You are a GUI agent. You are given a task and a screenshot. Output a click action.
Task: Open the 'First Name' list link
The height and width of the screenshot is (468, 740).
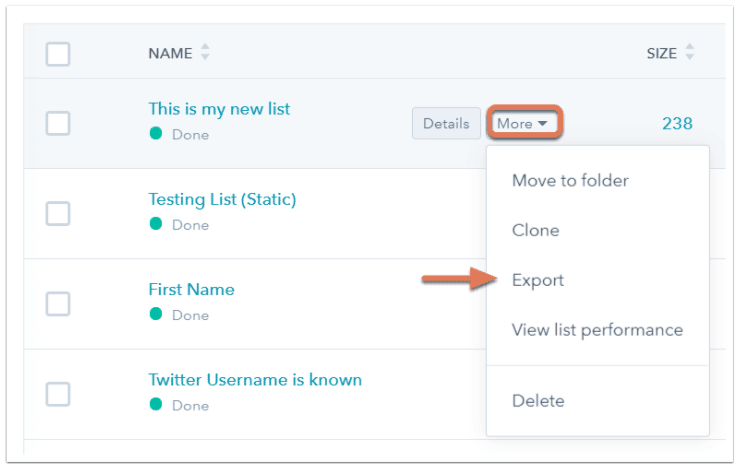tap(191, 289)
